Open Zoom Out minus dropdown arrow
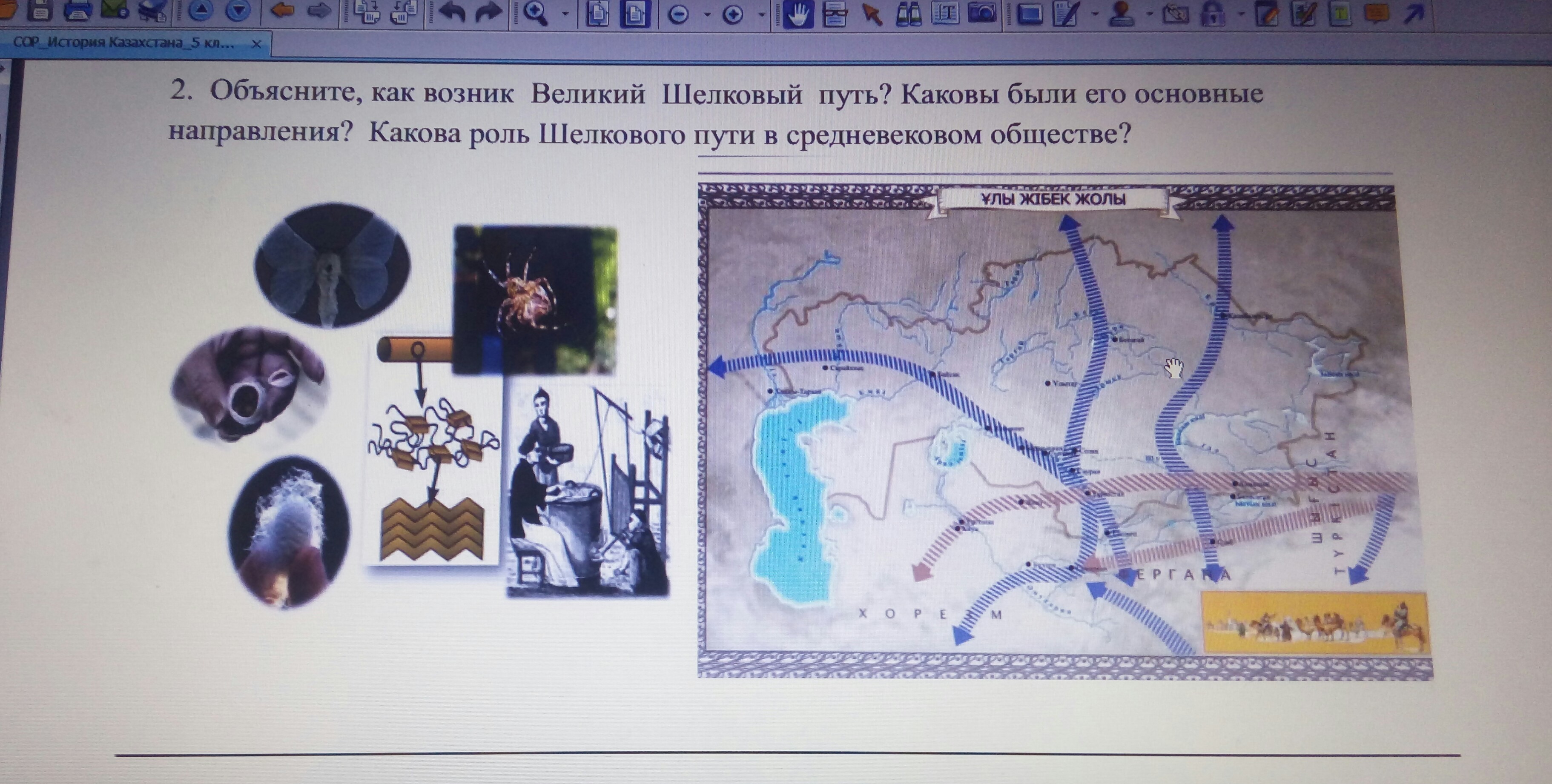Screen dimensions: 1552x784 tap(707, 14)
